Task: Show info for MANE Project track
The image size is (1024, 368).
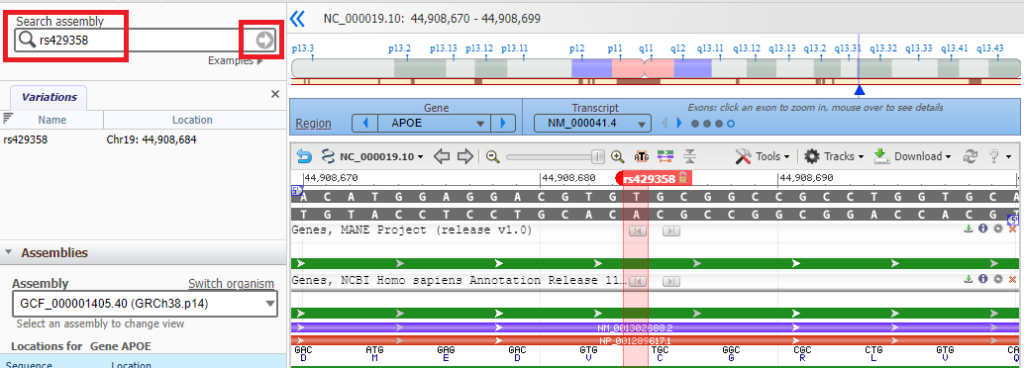Action: coord(983,229)
